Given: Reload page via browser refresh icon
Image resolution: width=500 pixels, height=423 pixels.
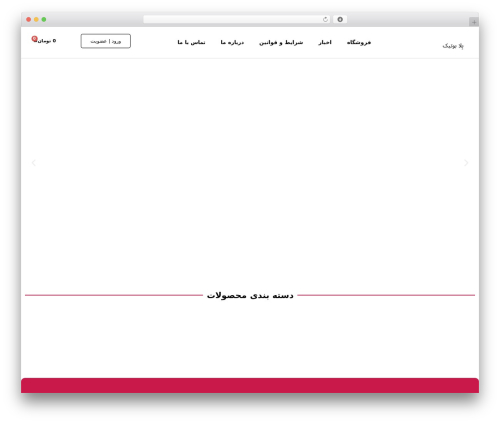Looking at the screenshot, I should [325, 20].
